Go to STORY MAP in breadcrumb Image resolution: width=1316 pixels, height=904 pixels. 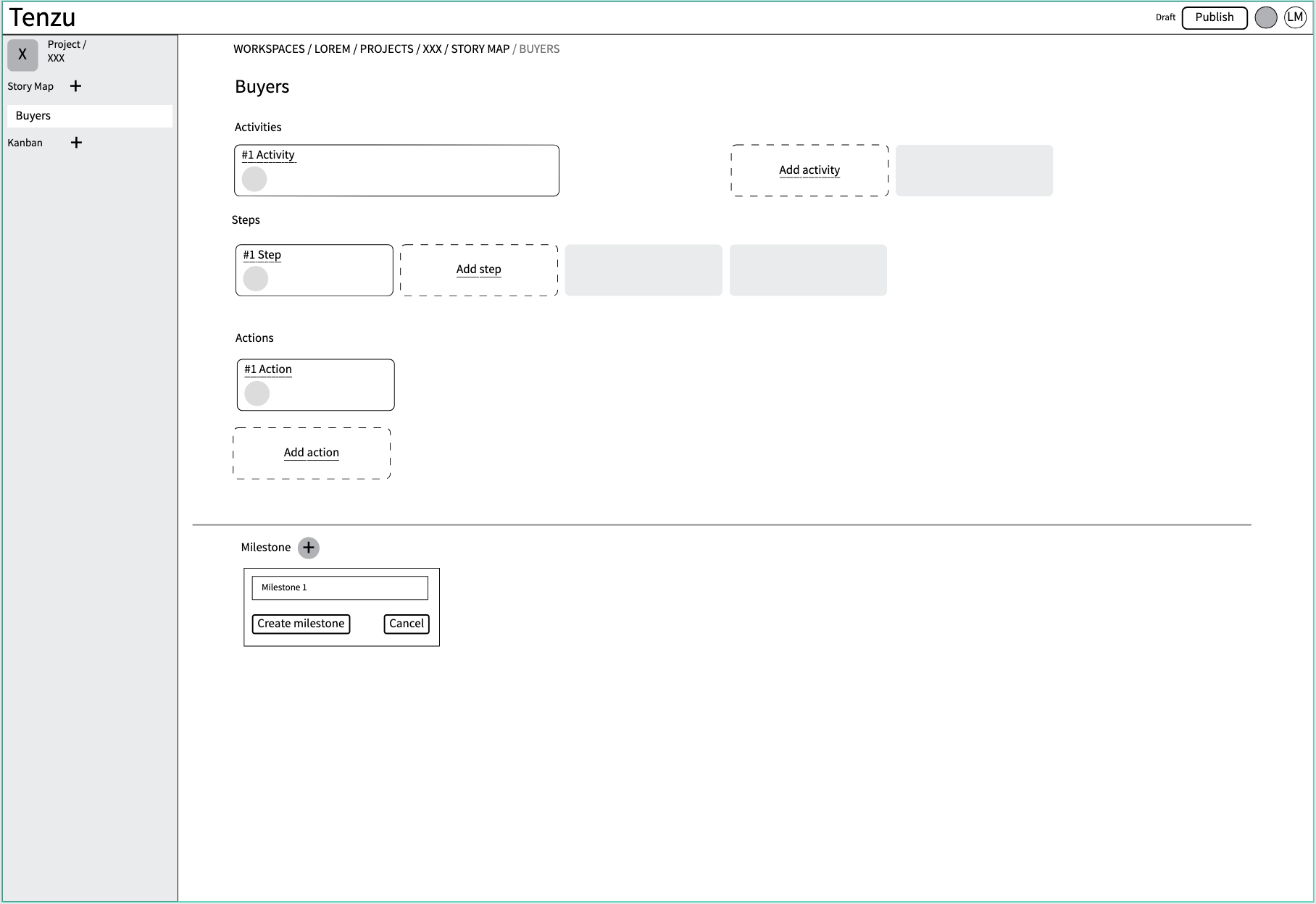[480, 49]
